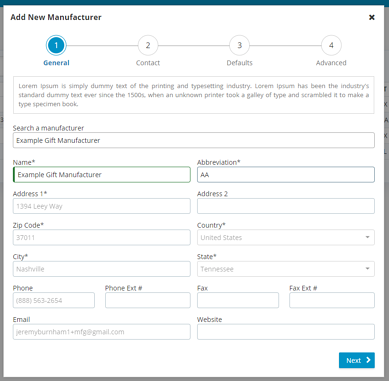Close the Add New Manufacturer dialog
Image resolution: width=389 pixels, height=381 pixels.
[372, 17]
